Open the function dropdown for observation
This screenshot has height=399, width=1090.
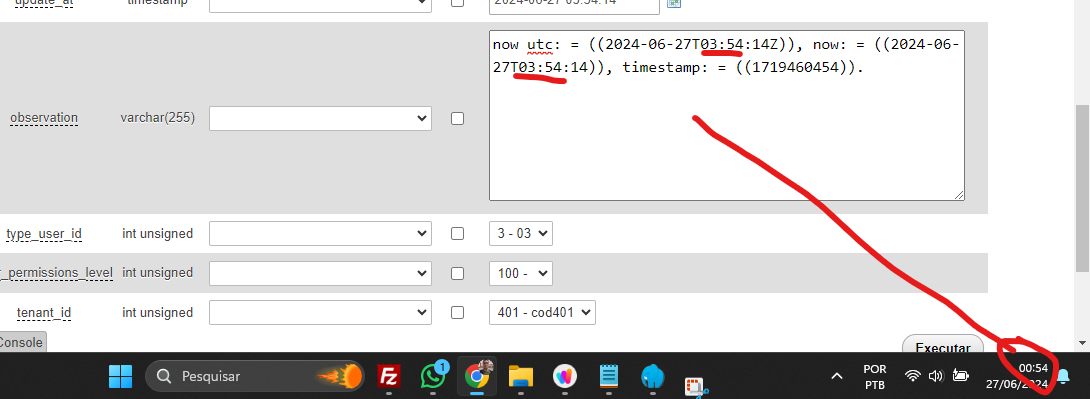point(320,118)
